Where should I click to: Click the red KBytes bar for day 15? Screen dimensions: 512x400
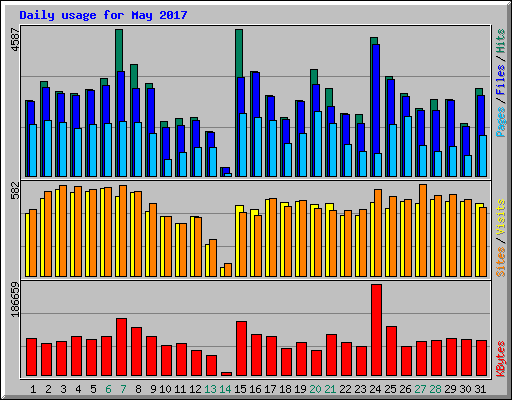(x=242, y=349)
